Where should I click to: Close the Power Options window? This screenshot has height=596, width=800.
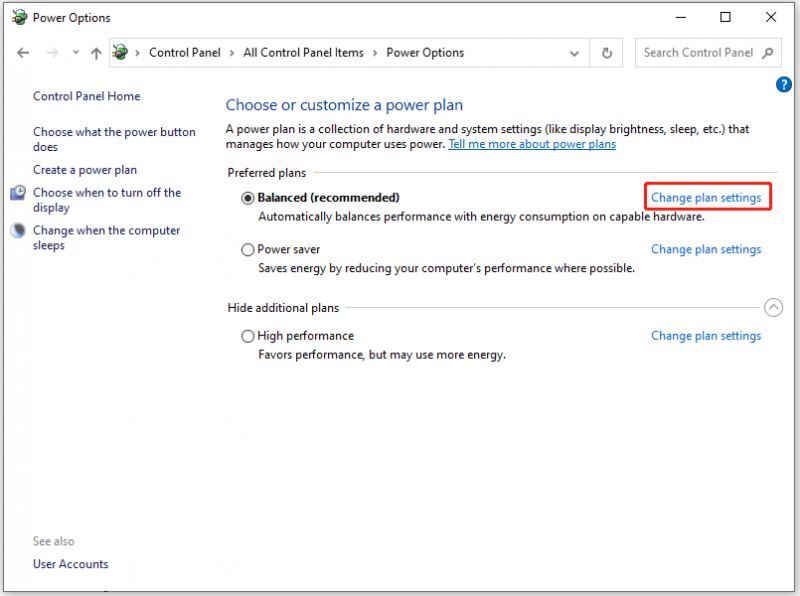771,17
